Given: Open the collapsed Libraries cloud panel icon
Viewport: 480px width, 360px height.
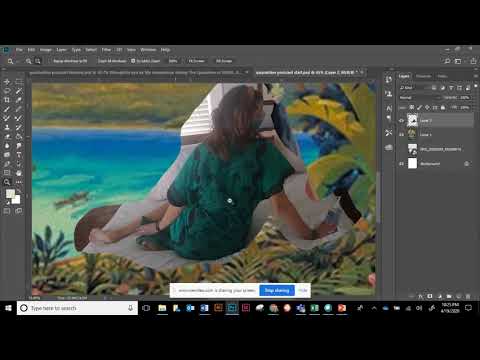Looking at the screenshot, I should [389, 147].
